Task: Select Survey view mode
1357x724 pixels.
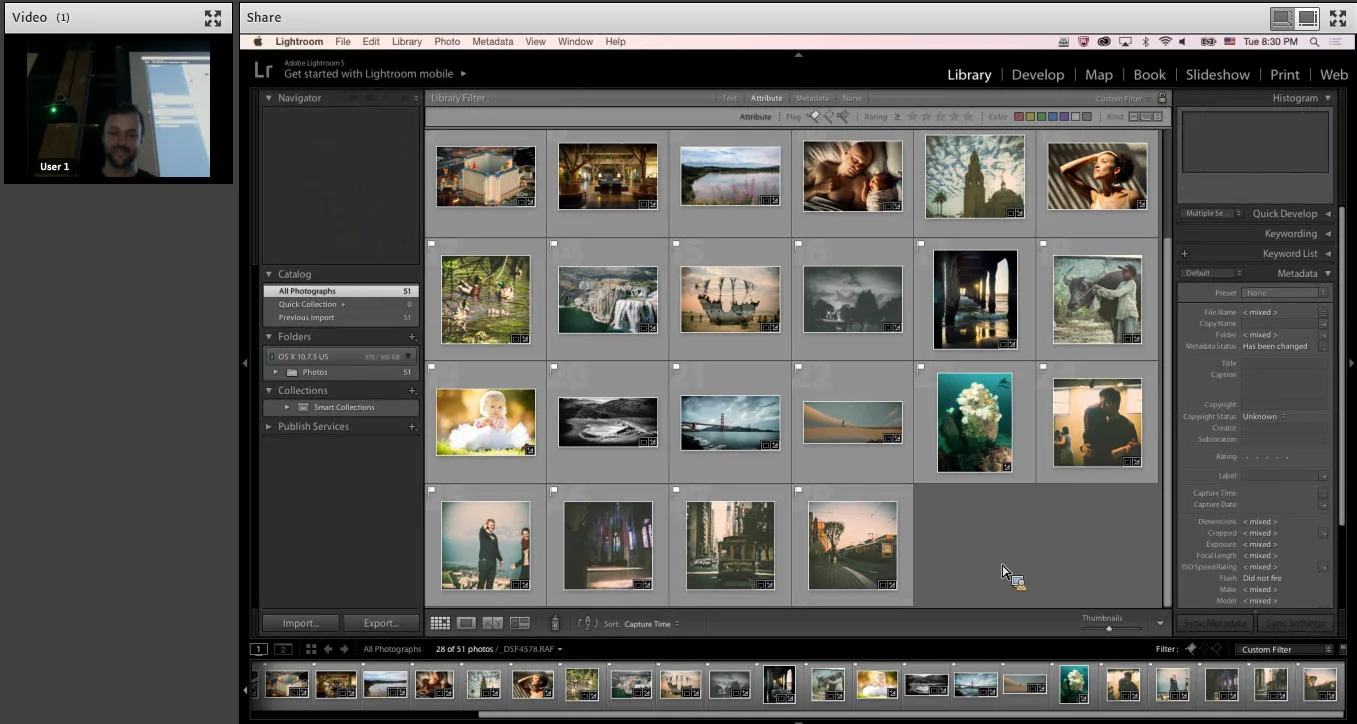Action: 519,623
